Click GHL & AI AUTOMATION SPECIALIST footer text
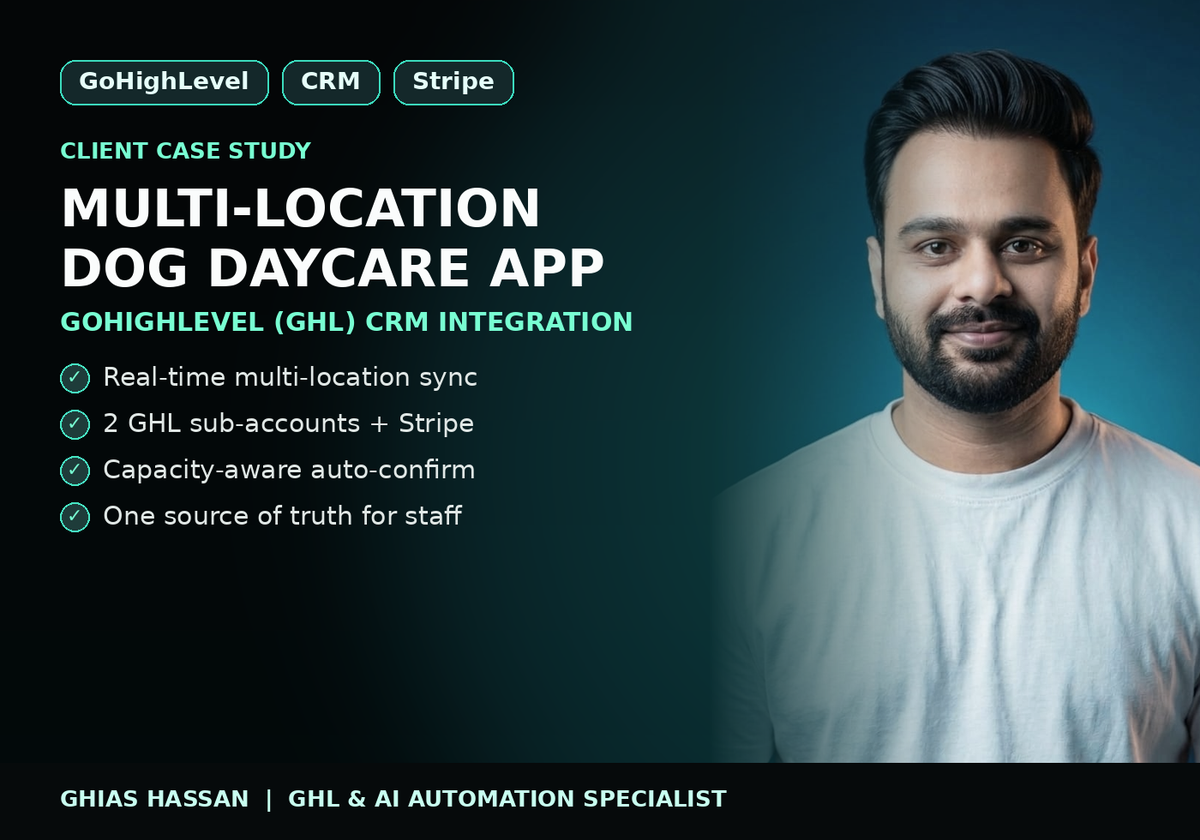This screenshot has height=840, width=1200. coord(507,799)
